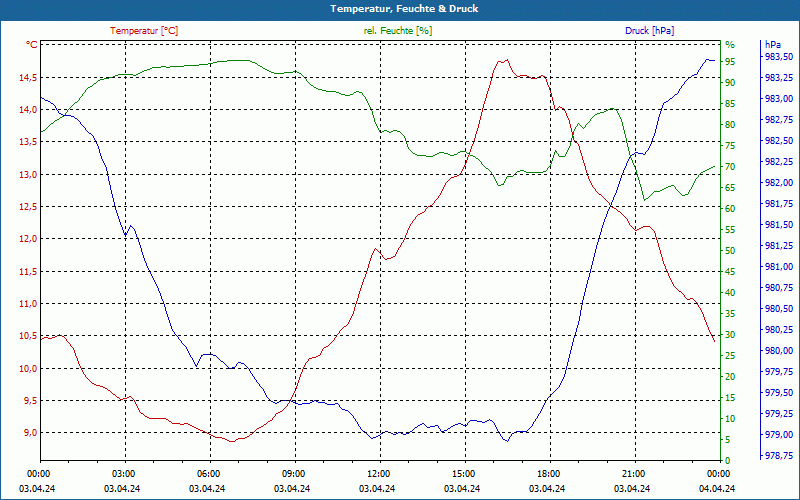
Task: Pick the 11,5 value on the temperature axis
Action: coord(28,271)
